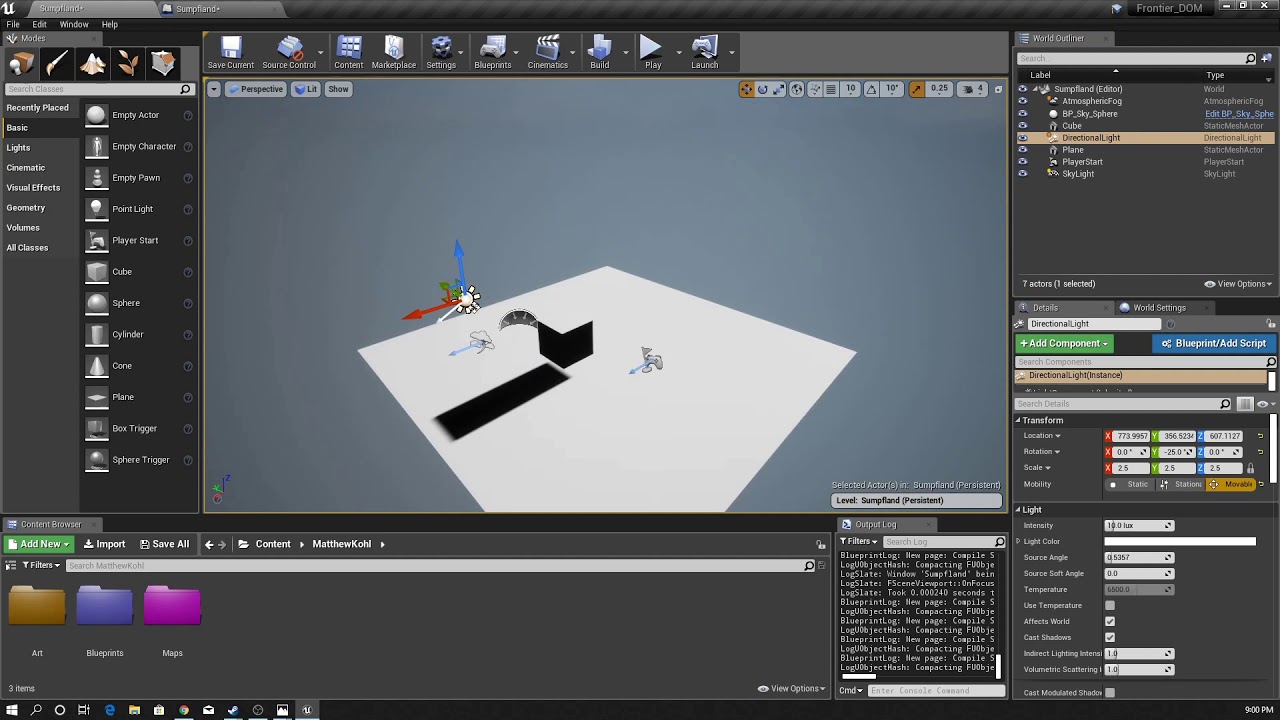
Task: Click the Point Light class icon
Action: pyautogui.click(x=96, y=209)
